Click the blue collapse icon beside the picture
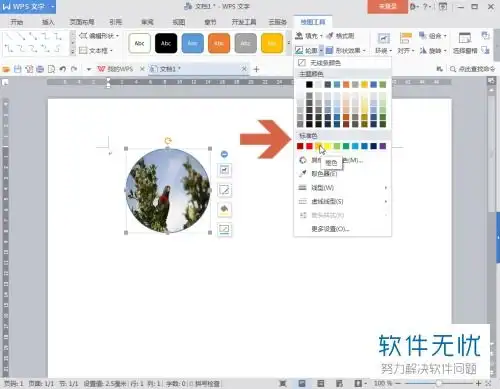 [x=224, y=154]
